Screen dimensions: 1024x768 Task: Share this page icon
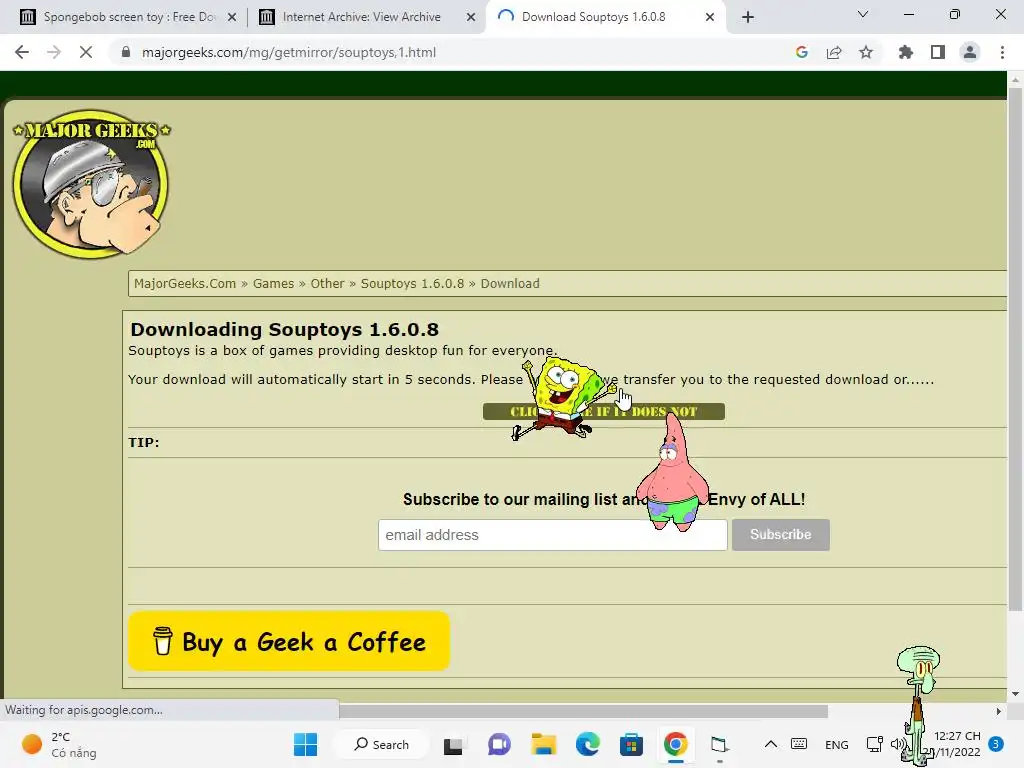[x=834, y=52]
